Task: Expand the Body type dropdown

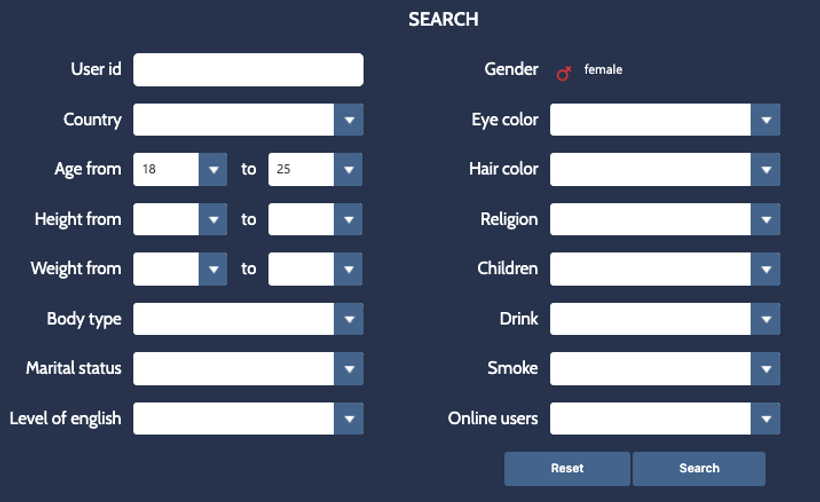Action: tap(248, 318)
